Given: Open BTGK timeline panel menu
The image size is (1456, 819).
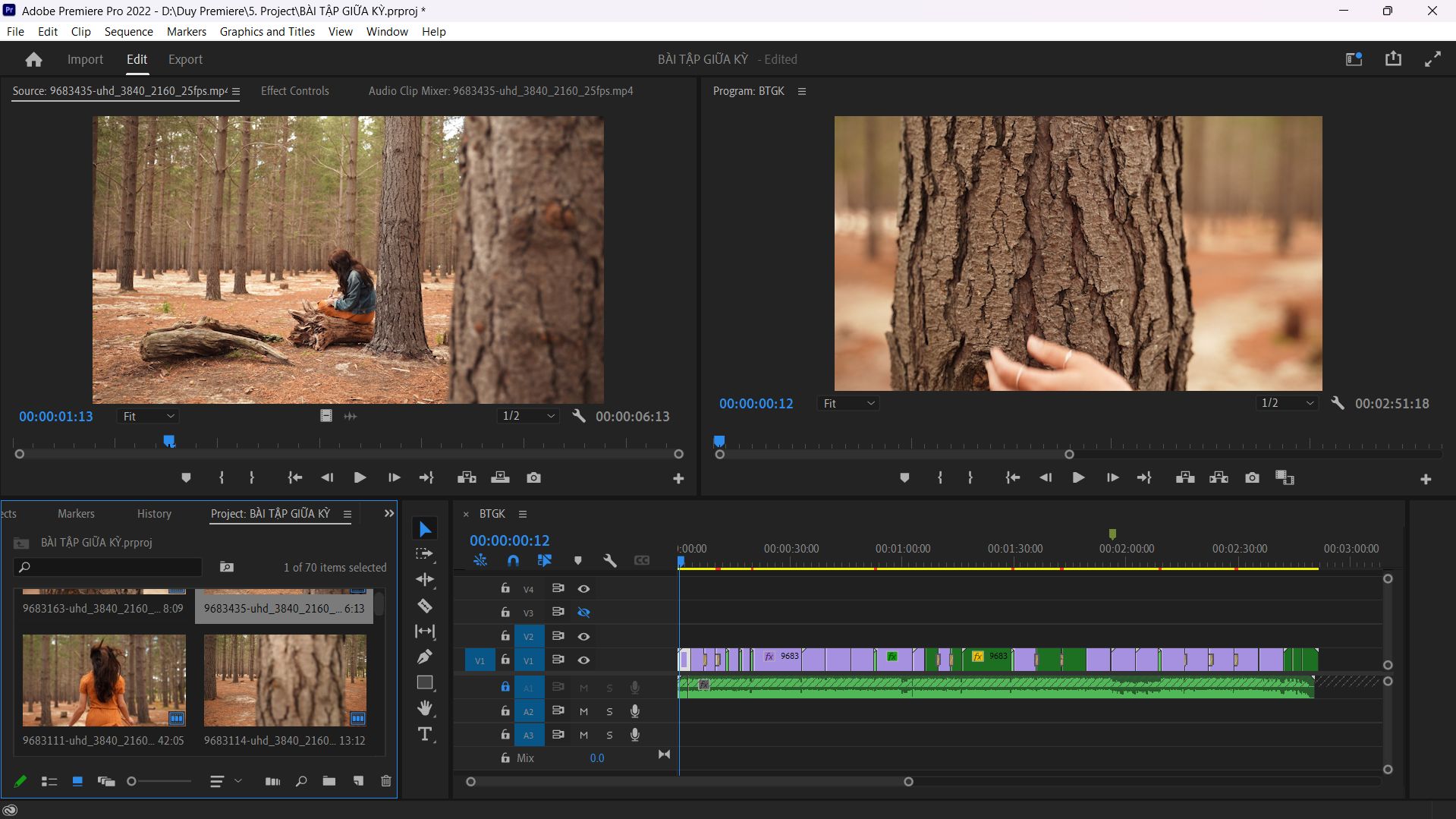Looking at the screenshot, I should click(523, 515).
